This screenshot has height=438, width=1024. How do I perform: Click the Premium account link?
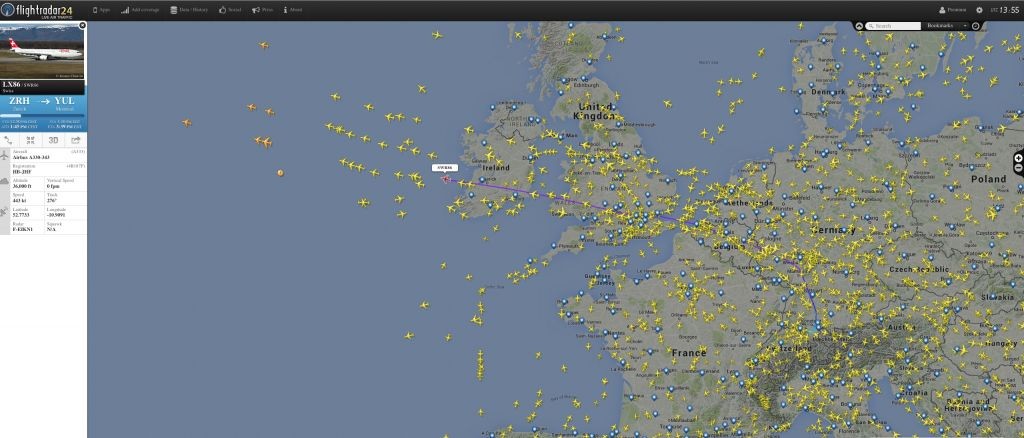click(x=953, y=10)
